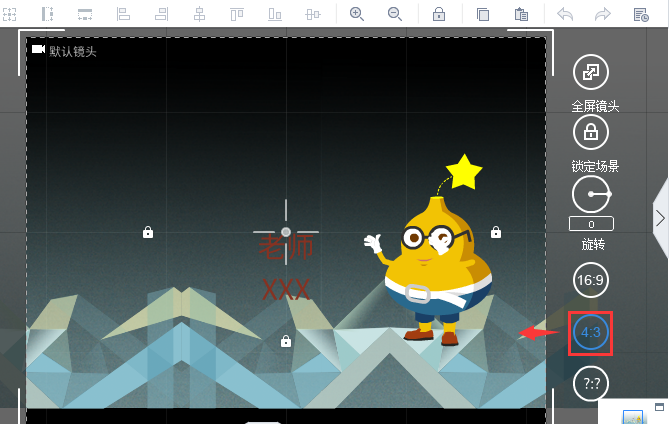This screenshot has height=424, width=669.
Task: Choose the custom ?:? aspect ratio
Action: click(591, 384)
